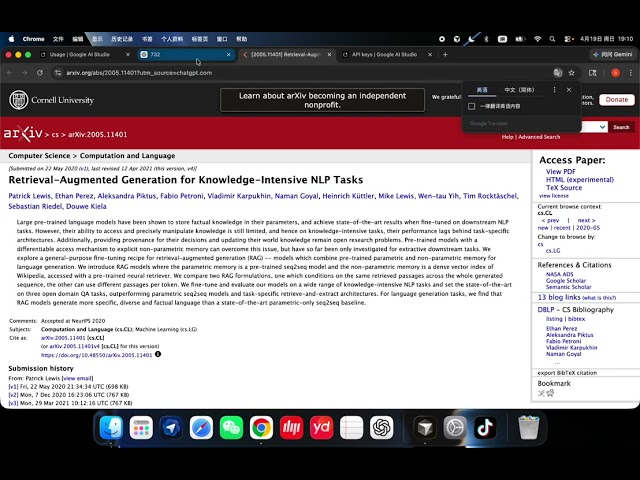Click the view license link
Image resolution: width=640 pixels, height=480 pixels.
click(554, 196)
